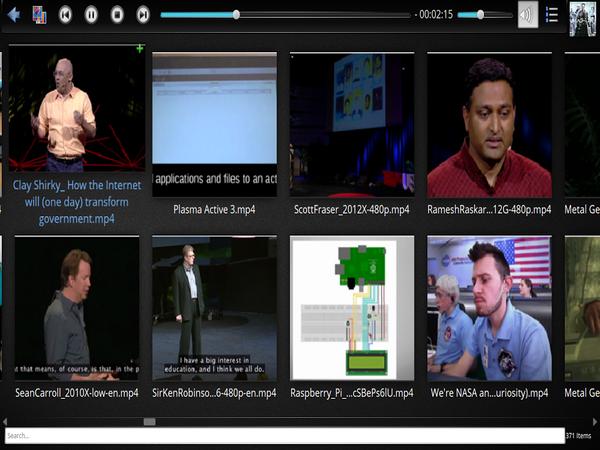The height and width of the screenshot is (450, 600).
Task: Click the playback seek slider
Action: click(285, 15)
